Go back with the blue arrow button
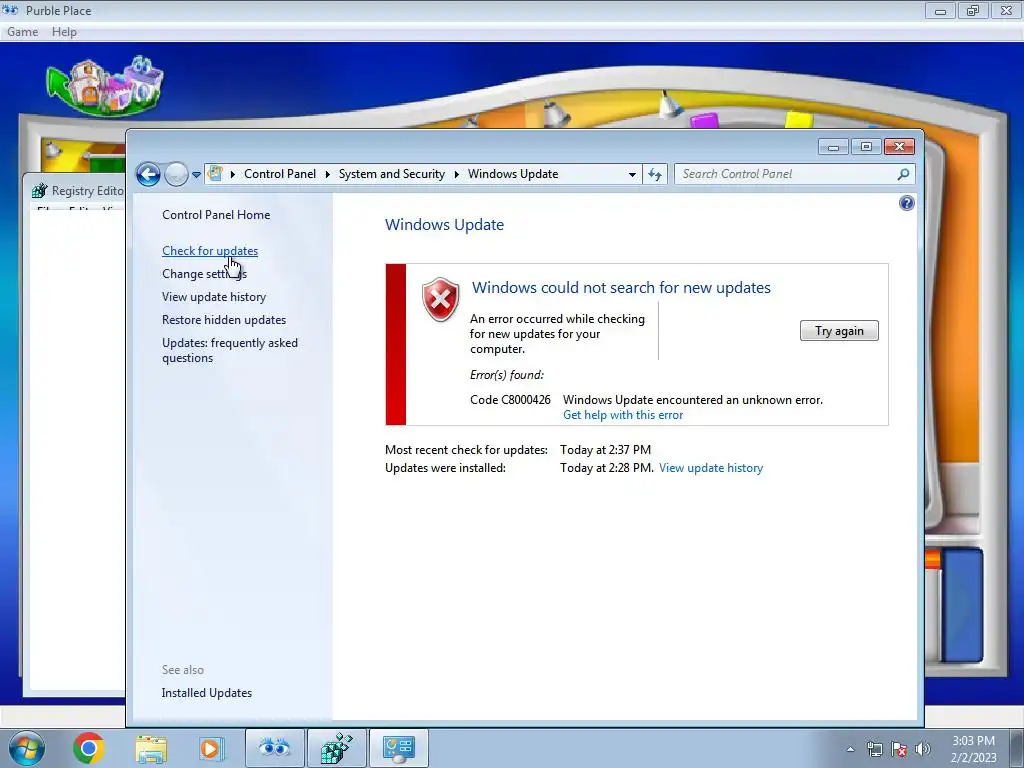 coord(148,174)
